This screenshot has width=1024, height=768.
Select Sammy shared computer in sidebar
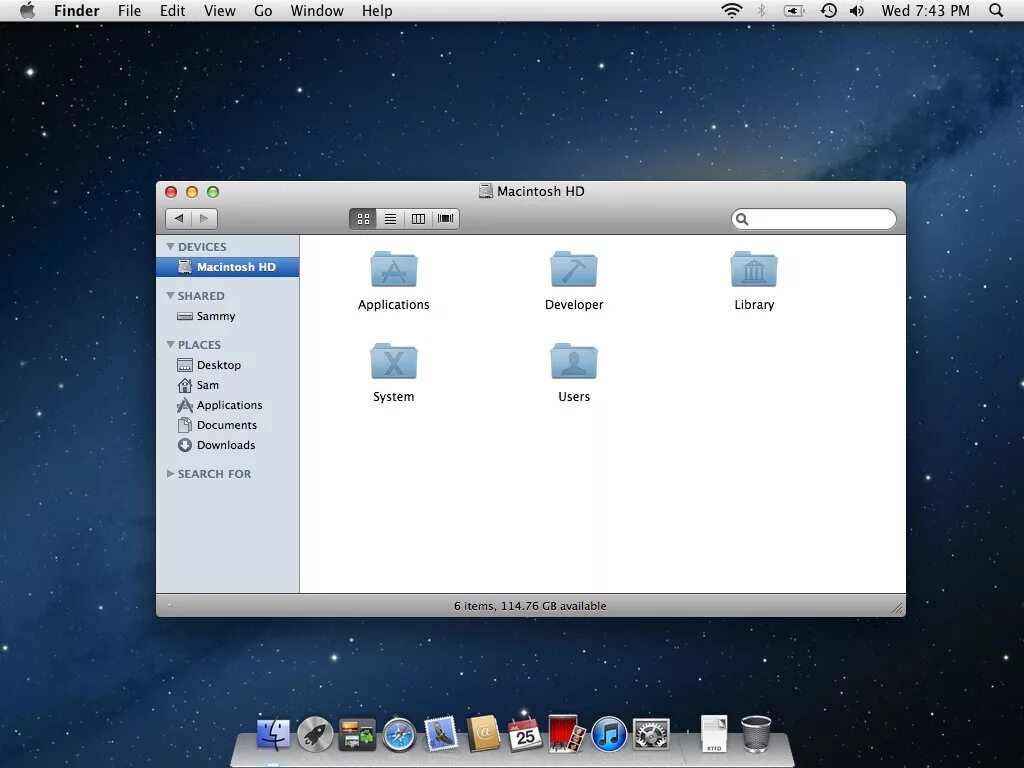point(227,316)
